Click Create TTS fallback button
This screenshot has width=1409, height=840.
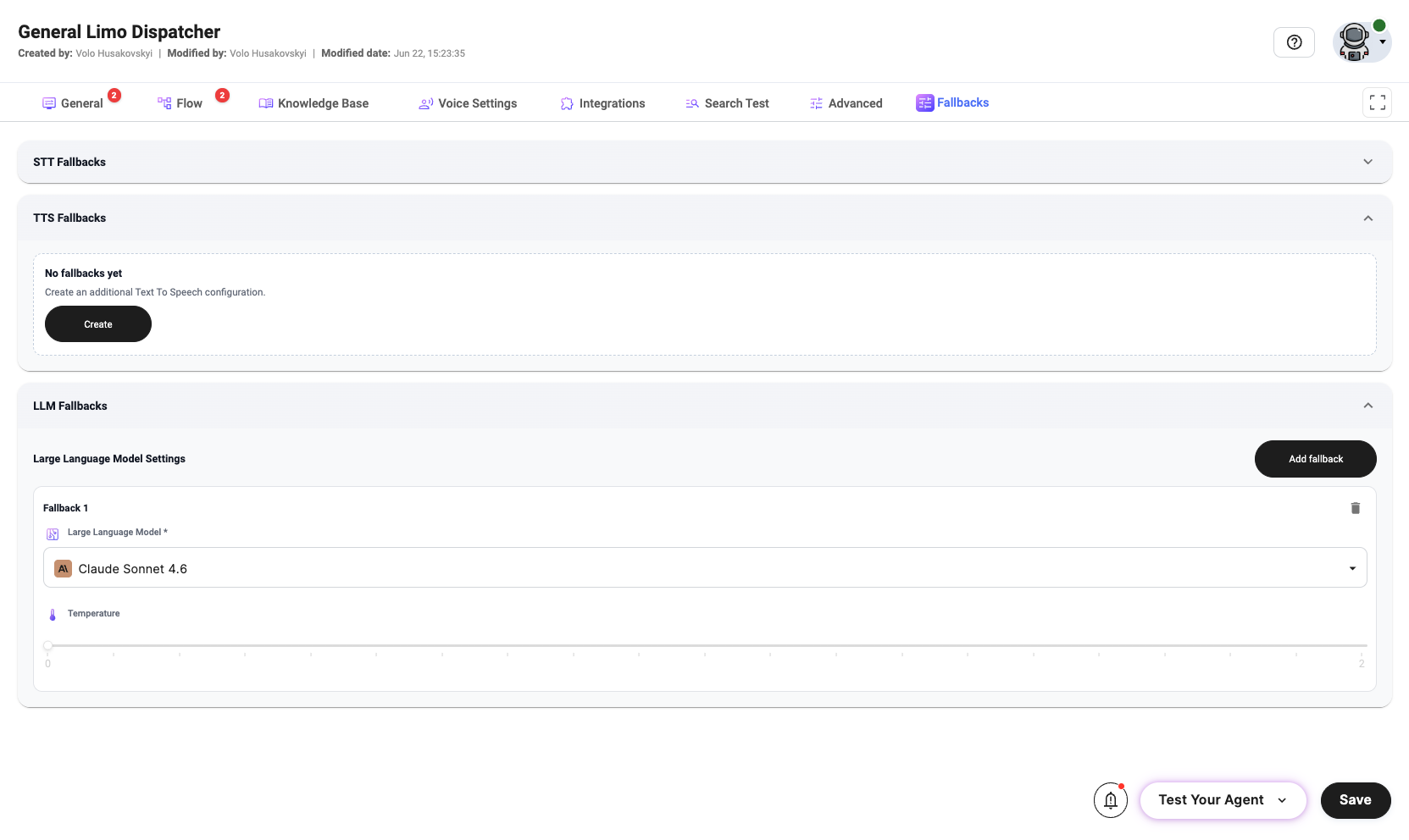(98, 324)
